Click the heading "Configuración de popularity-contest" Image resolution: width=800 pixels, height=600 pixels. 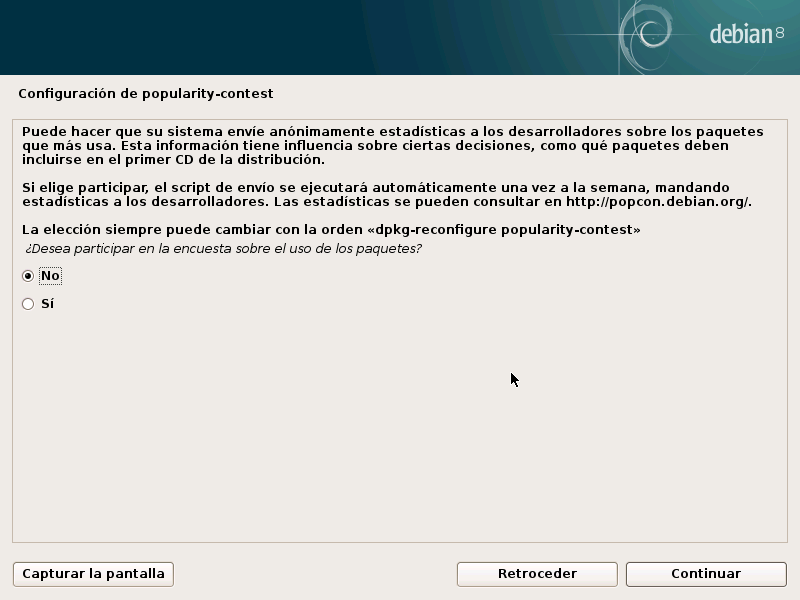[146, 94]
